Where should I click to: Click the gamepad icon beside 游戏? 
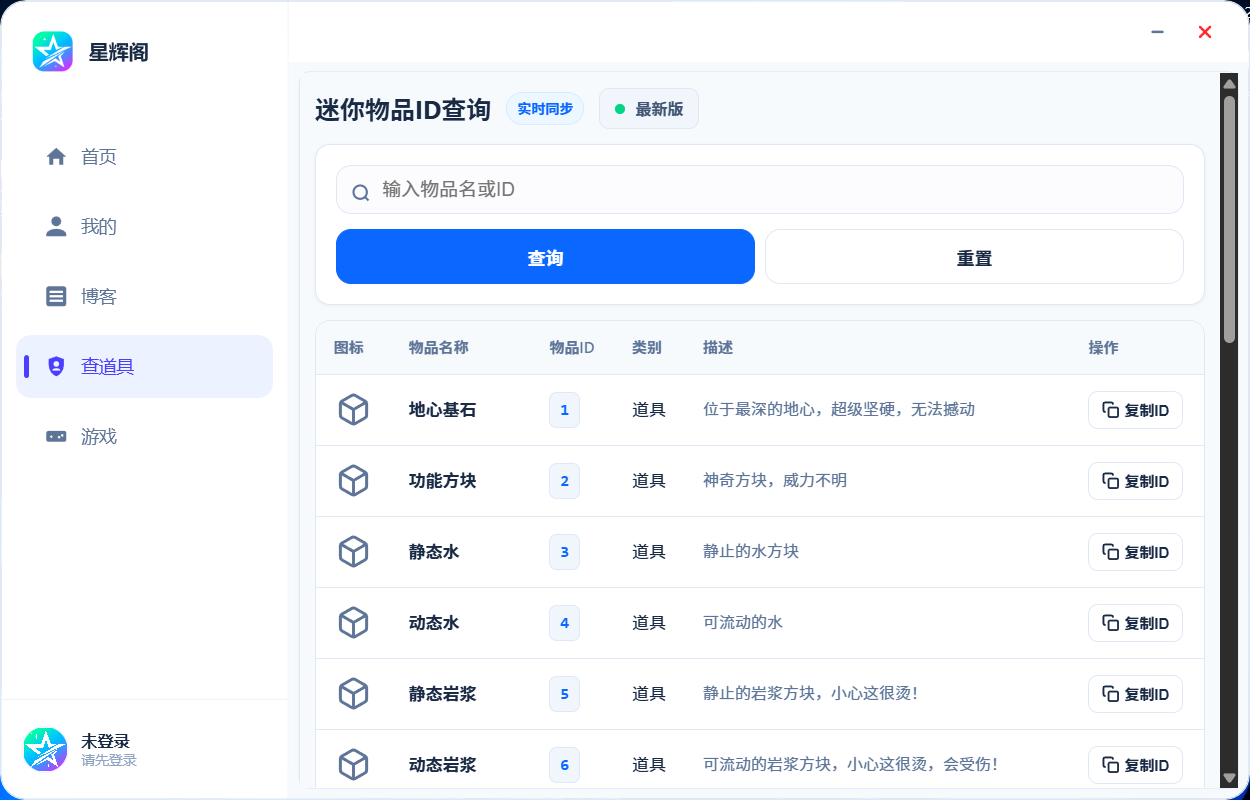click(x=56, y=437)
